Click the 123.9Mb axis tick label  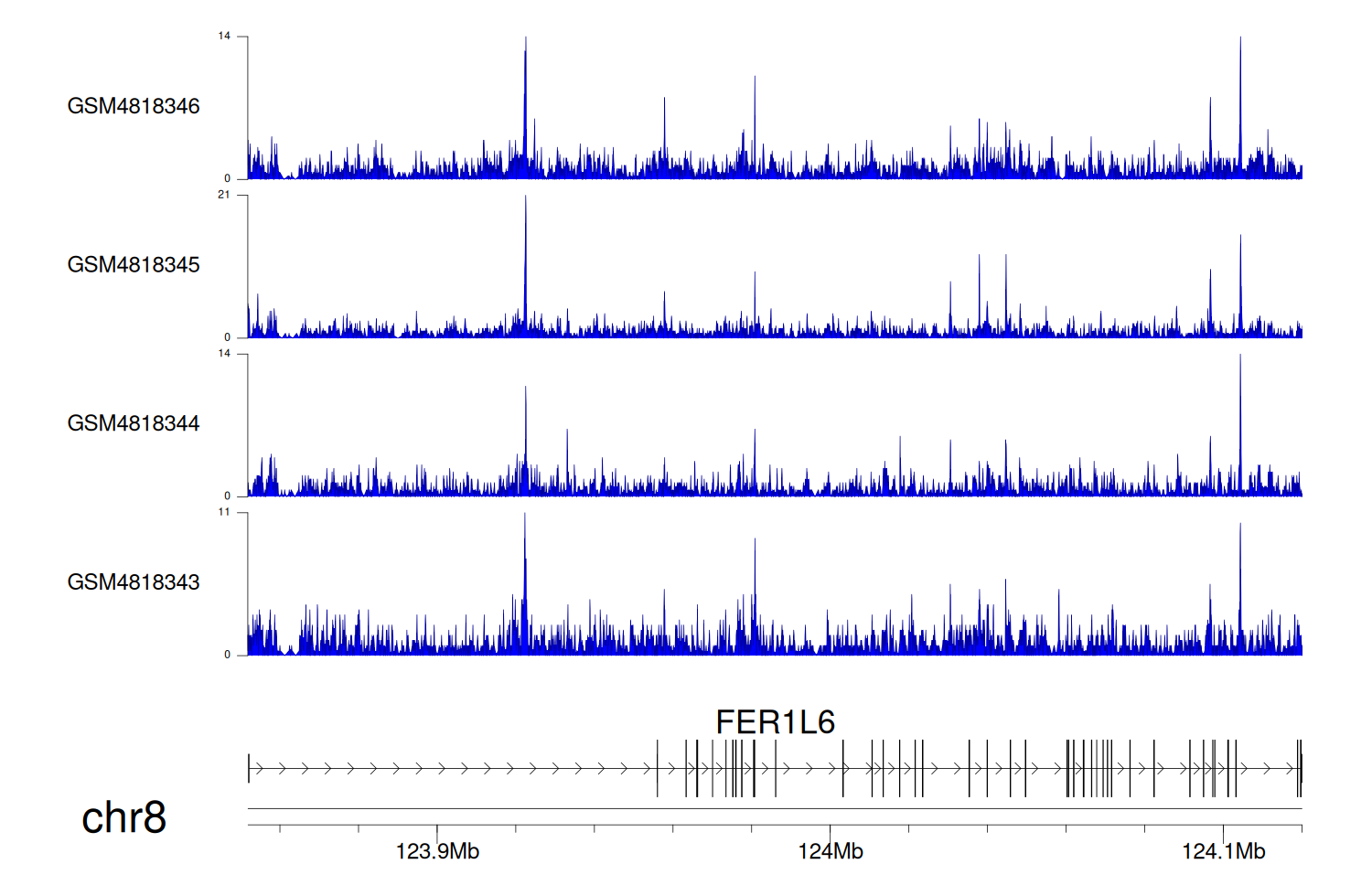tap(437, 852)
